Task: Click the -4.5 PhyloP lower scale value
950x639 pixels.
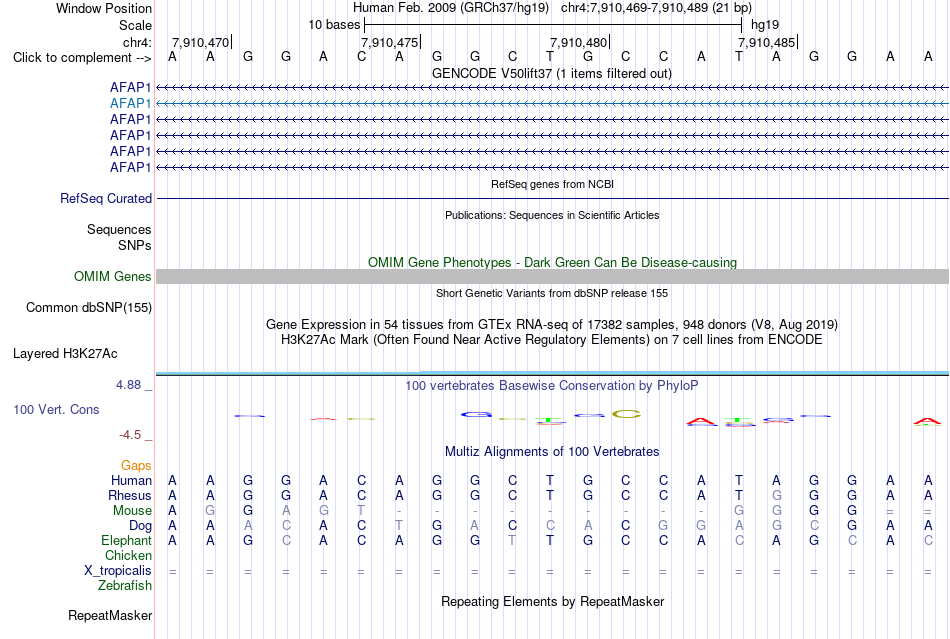Action: point(130,435)
